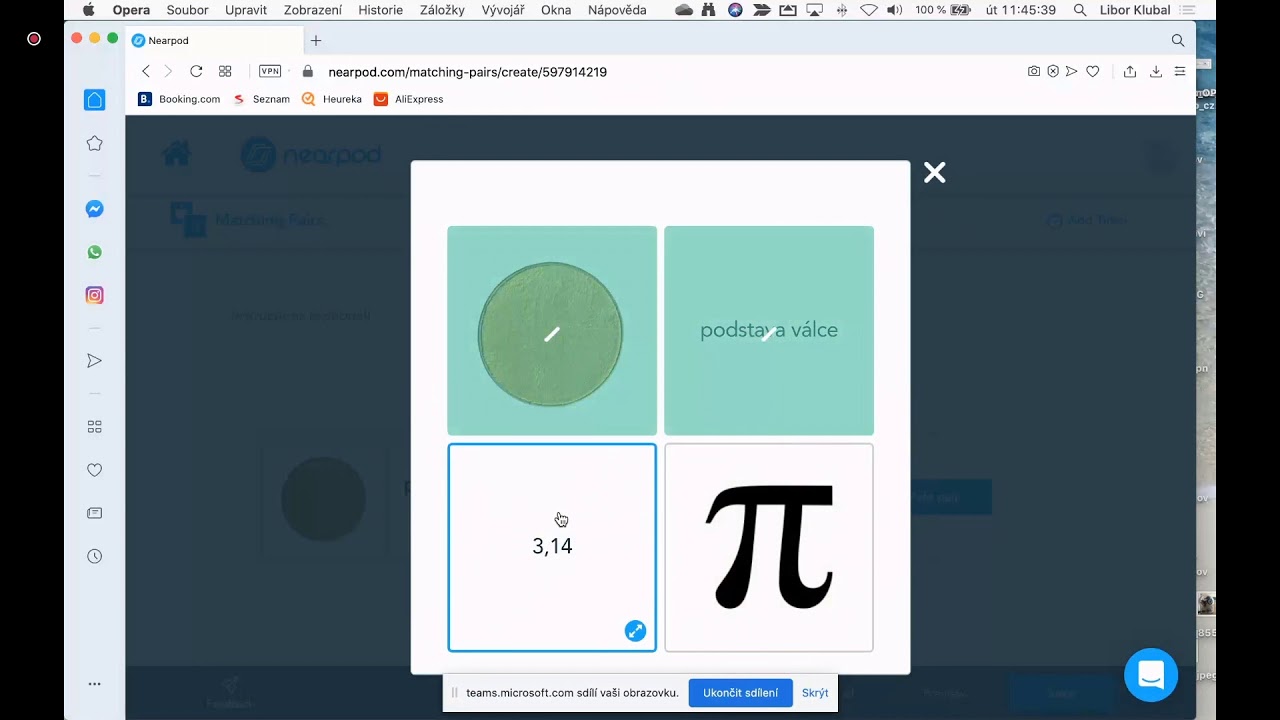Open downloads panel
1280x720 pixels.
(1156, 71)
